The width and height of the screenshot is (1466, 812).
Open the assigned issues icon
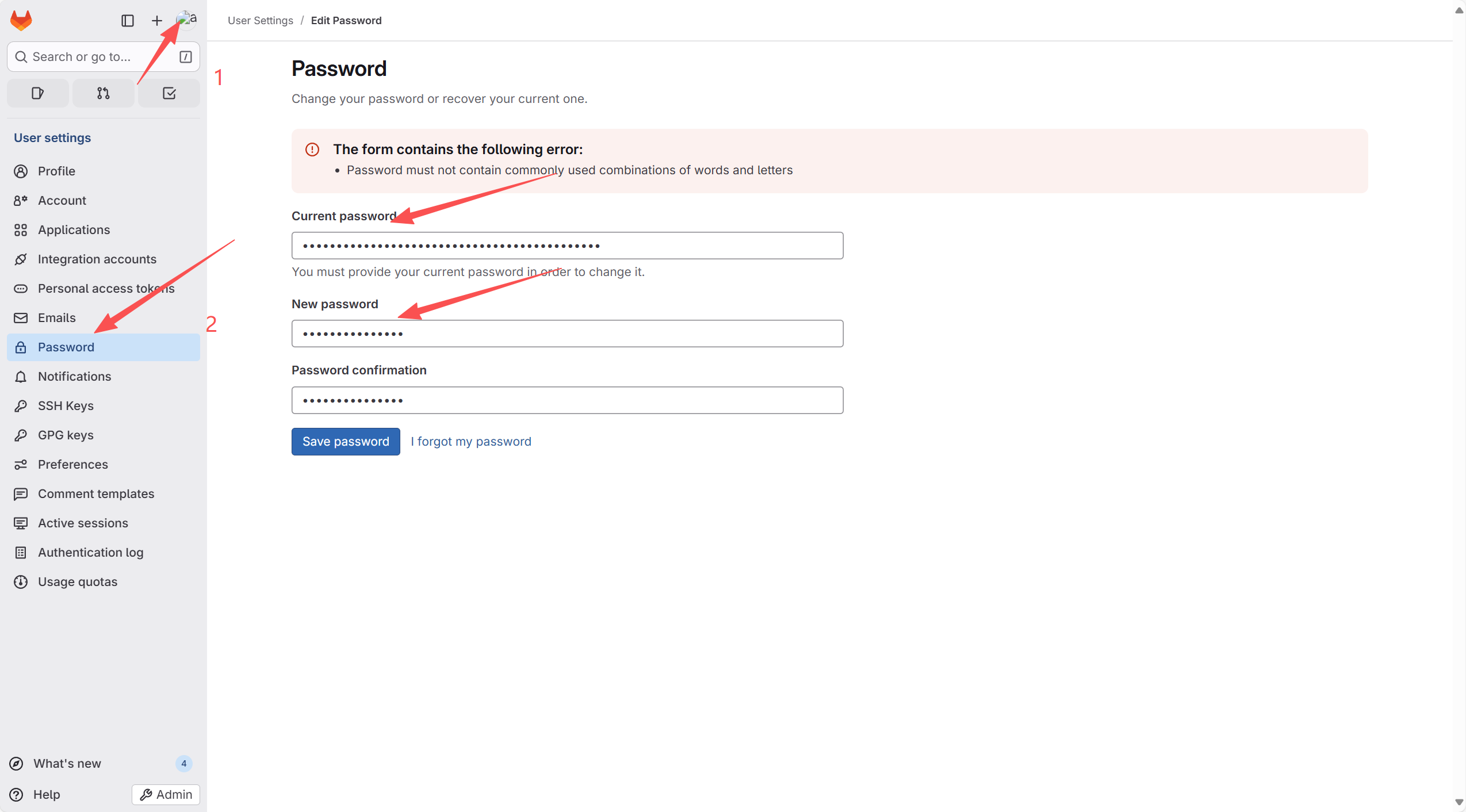38,93
